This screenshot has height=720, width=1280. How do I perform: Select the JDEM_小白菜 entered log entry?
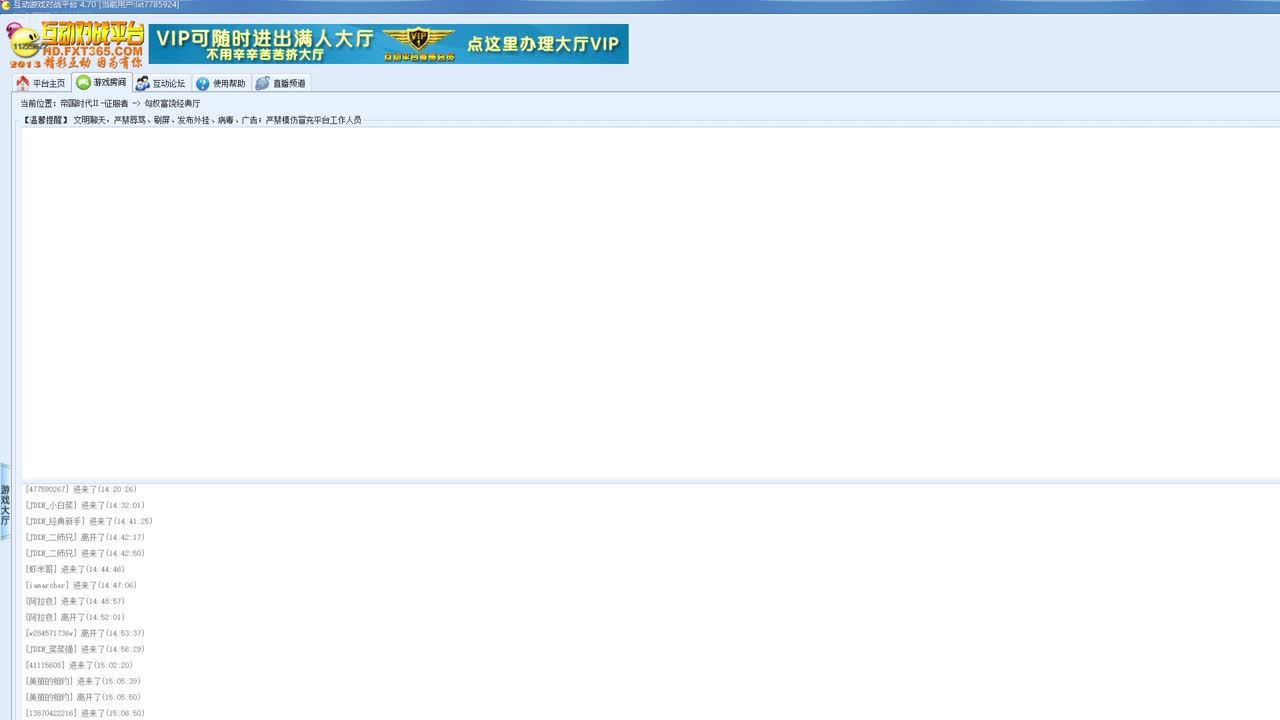pyautogui.click(x=85, y=505)
